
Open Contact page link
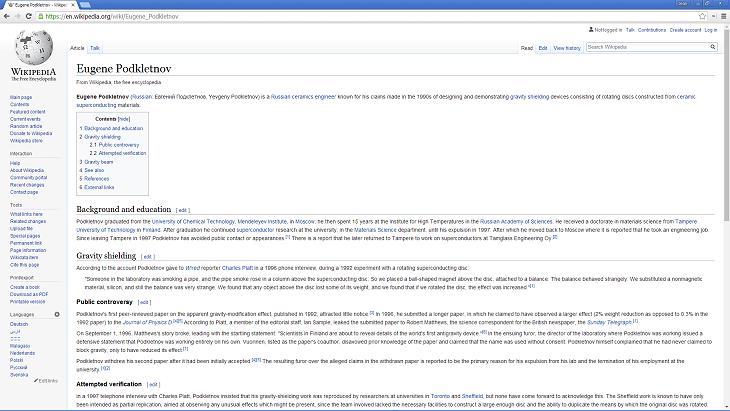coord(24,192)
